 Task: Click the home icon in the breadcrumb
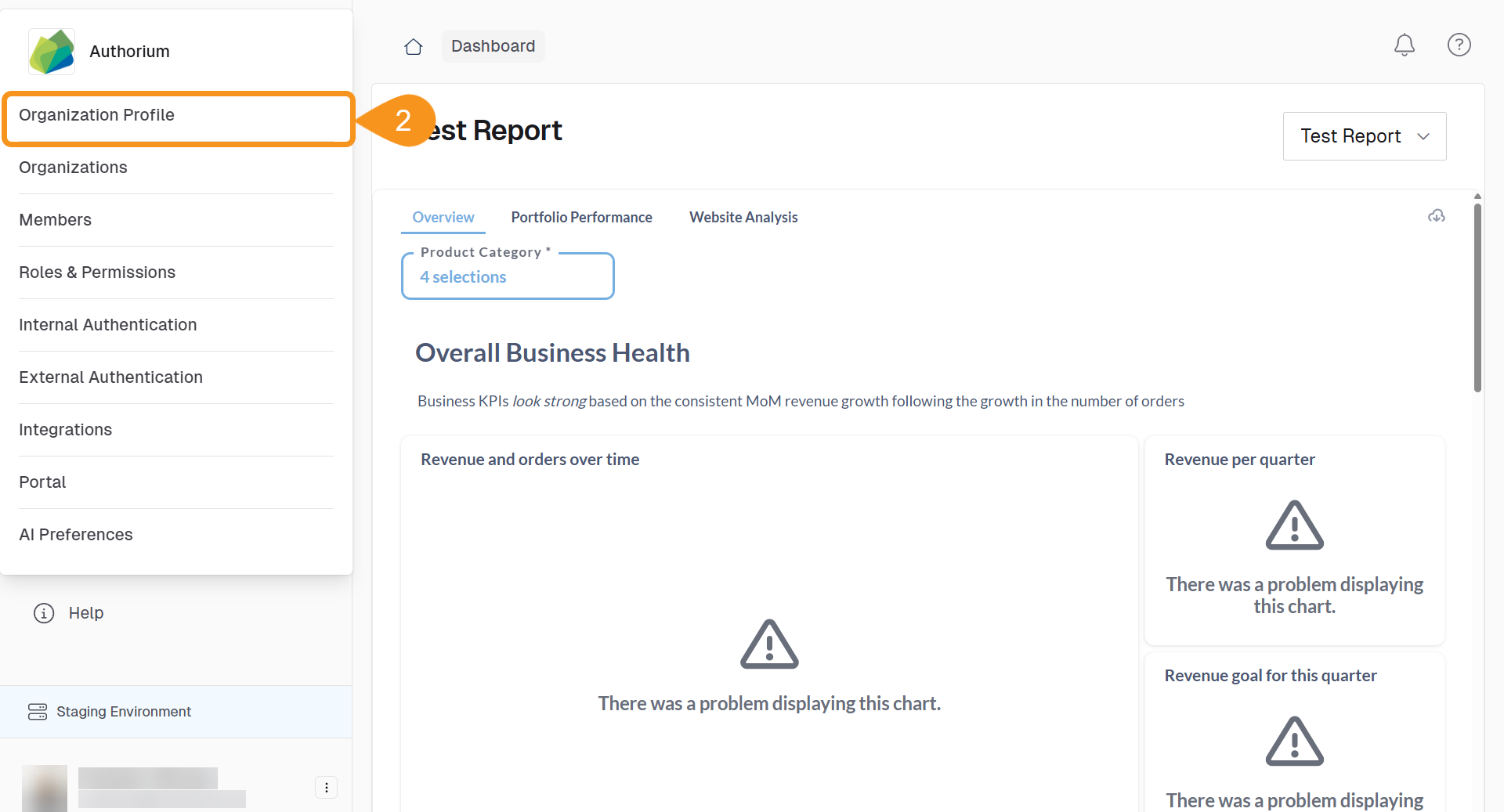(413, 46)
